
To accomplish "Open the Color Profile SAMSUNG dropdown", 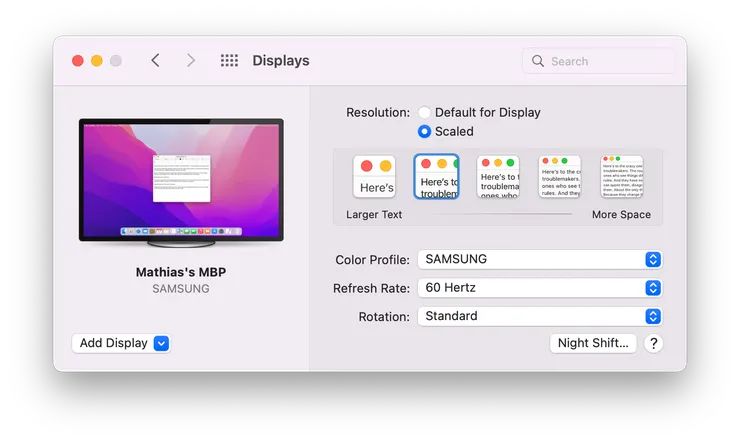I will point(540,259).
